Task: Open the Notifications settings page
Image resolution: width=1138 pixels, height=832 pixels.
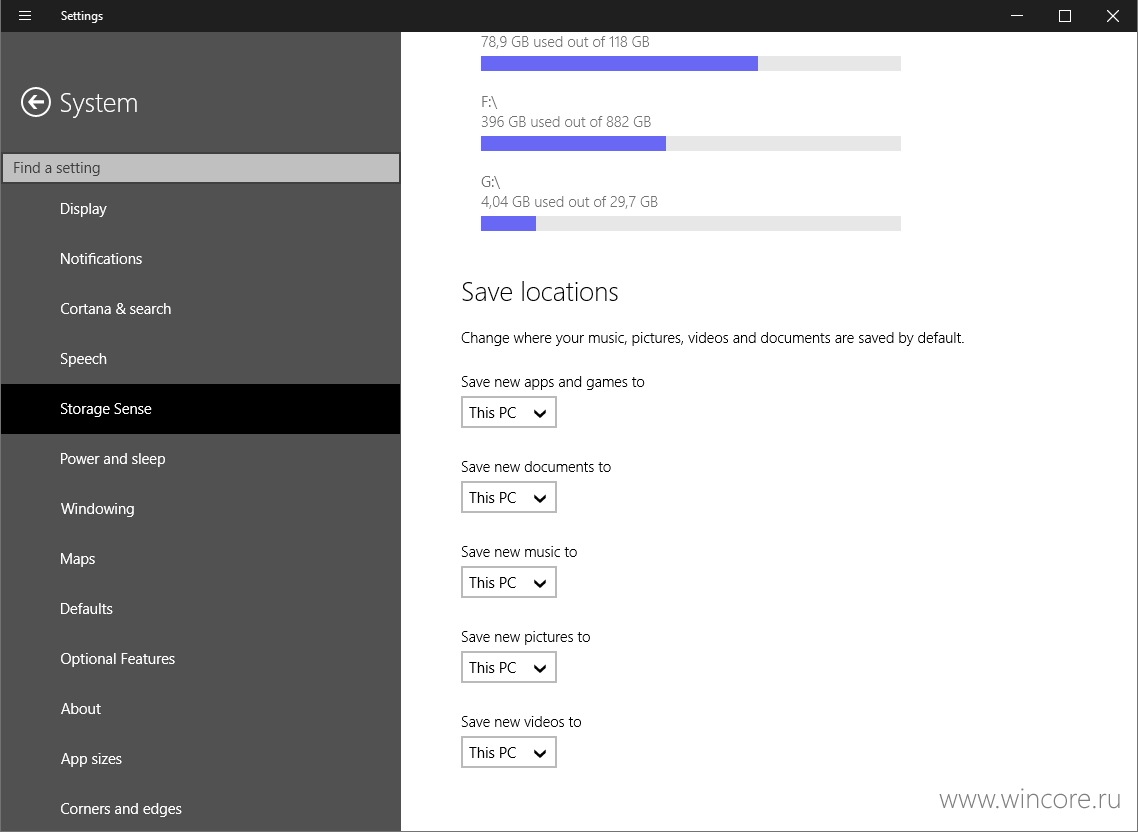Action: coord(200,259)
